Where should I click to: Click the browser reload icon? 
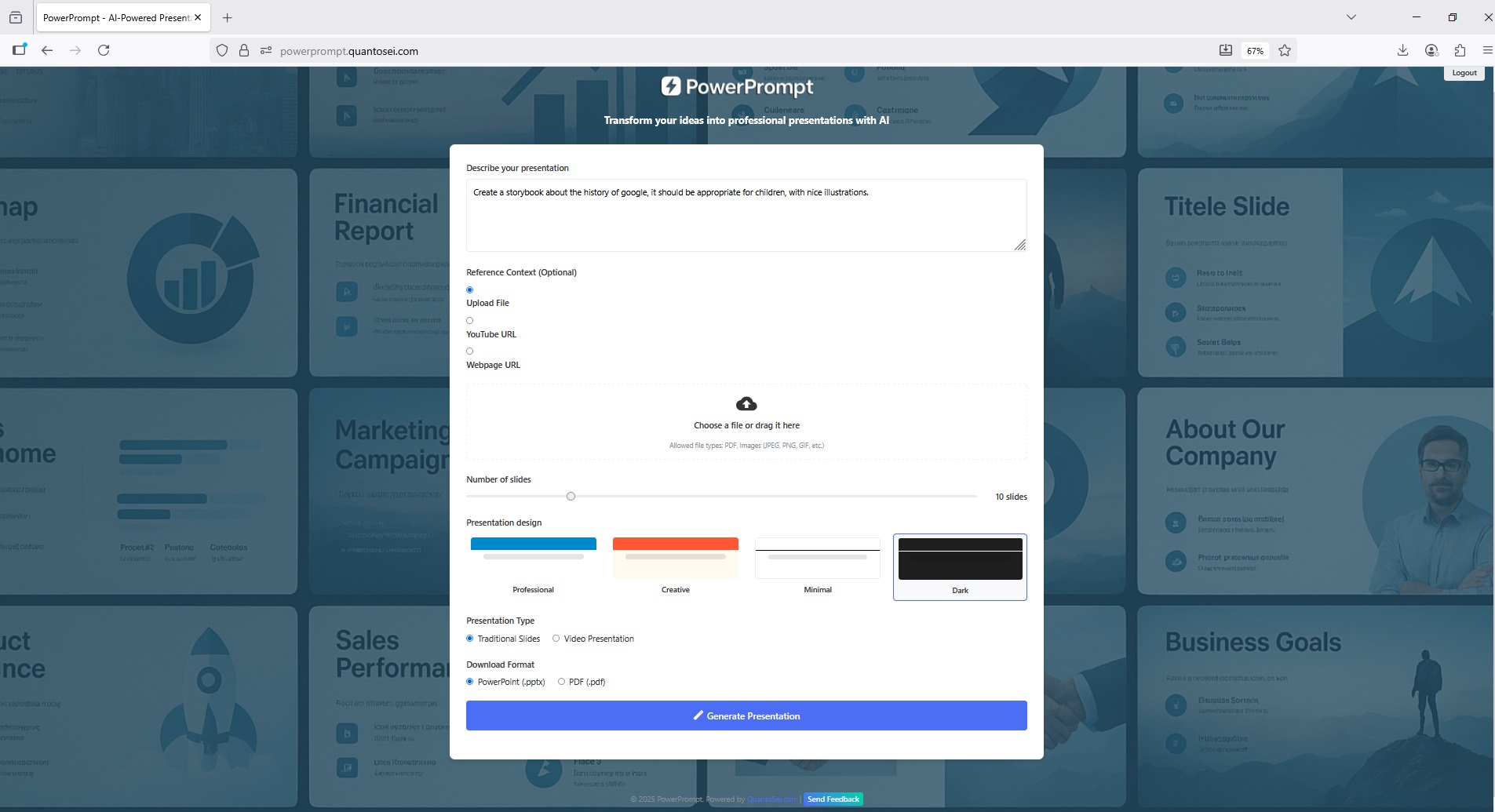(104, 50)
